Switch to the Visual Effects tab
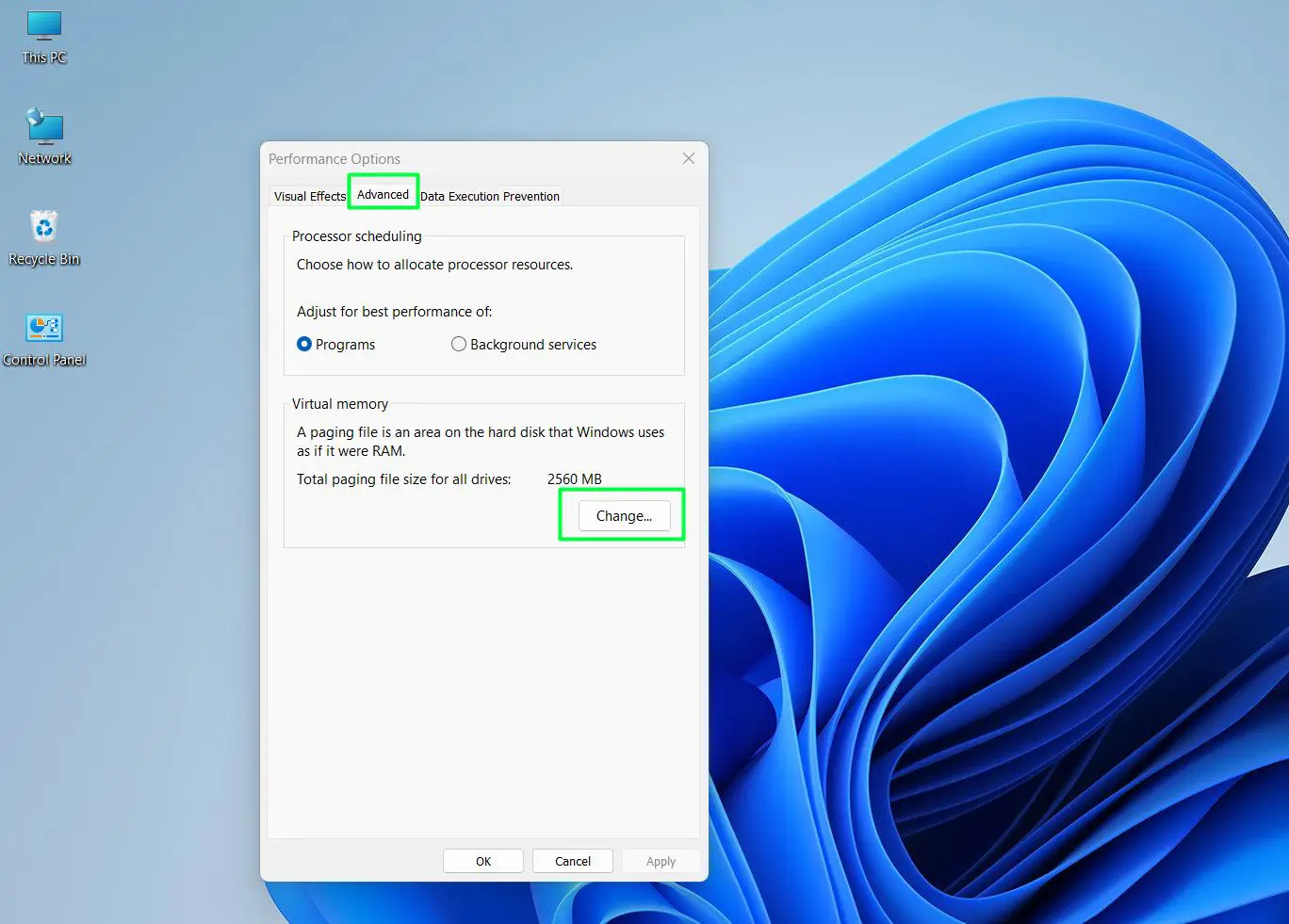1289x924 pixels. [x=308, y=196]
